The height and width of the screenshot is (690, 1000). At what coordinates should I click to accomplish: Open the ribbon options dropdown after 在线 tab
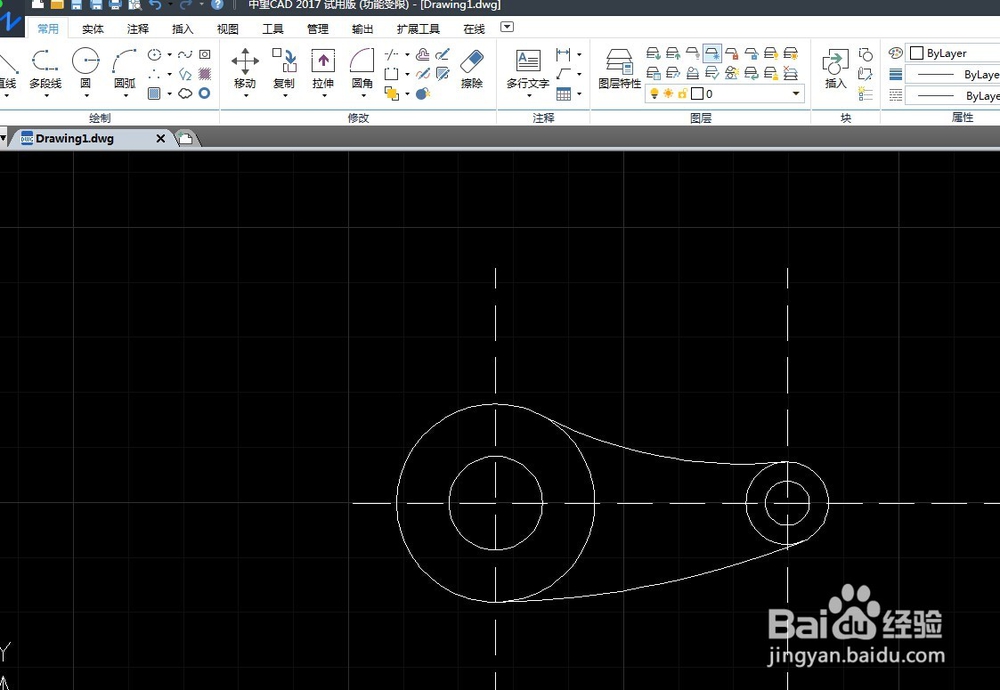point(507,27)
